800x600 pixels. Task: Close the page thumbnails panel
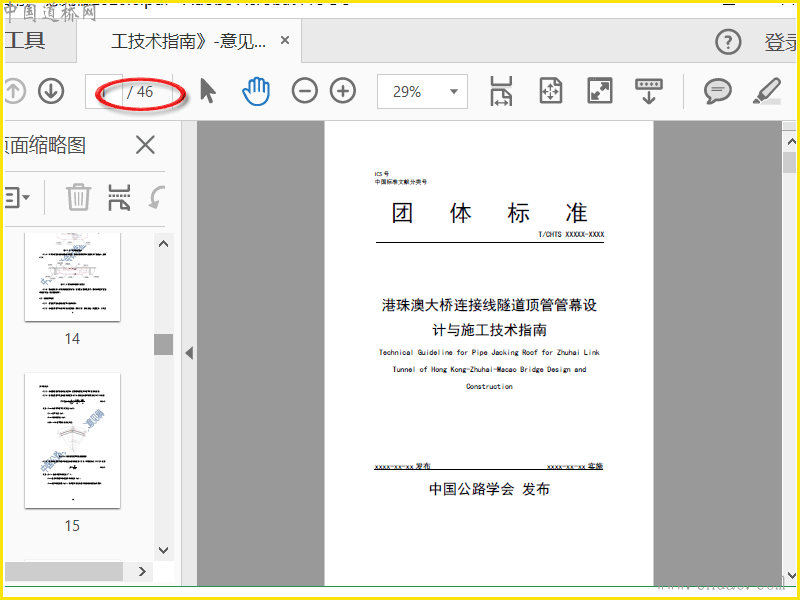145,145
